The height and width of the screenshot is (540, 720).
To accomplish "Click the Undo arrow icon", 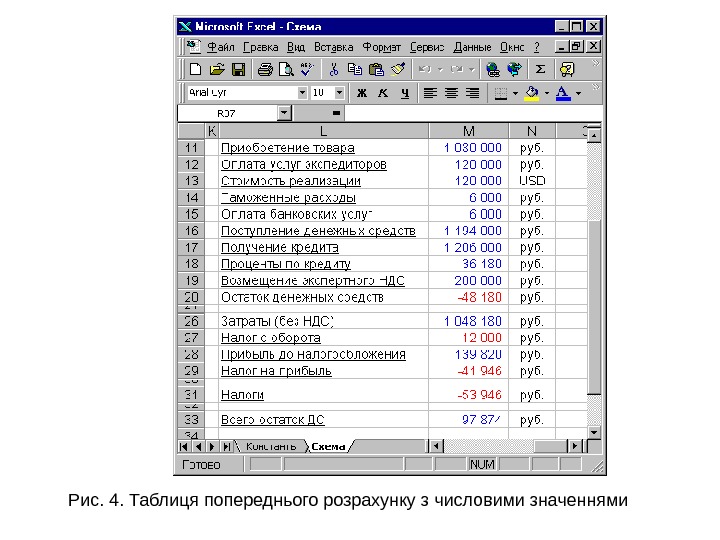I will tap(425, 69).
